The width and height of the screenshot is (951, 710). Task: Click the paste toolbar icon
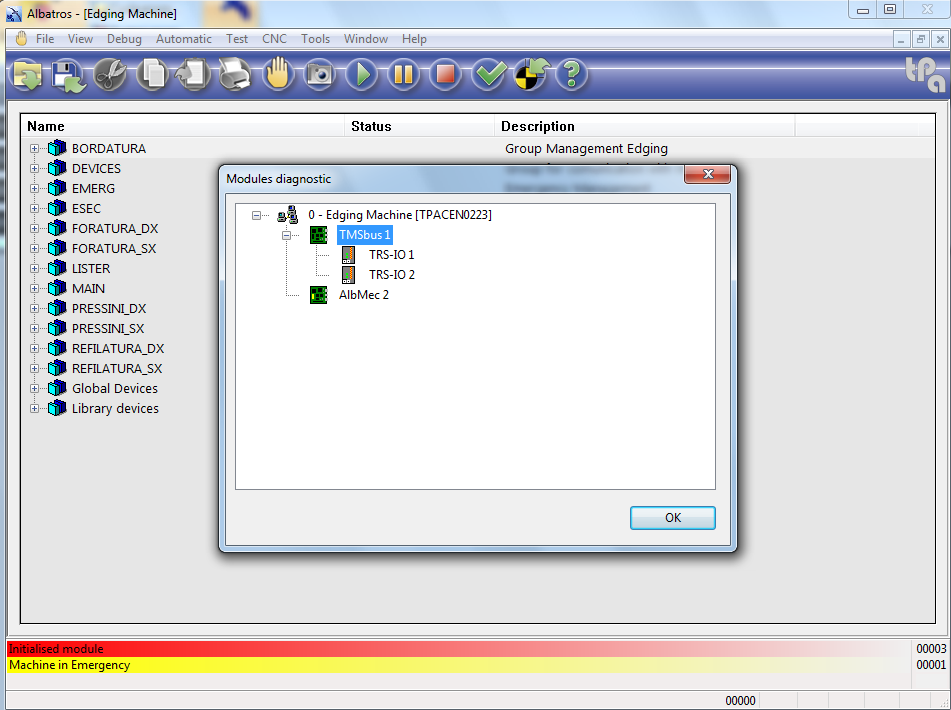[193, 75]
